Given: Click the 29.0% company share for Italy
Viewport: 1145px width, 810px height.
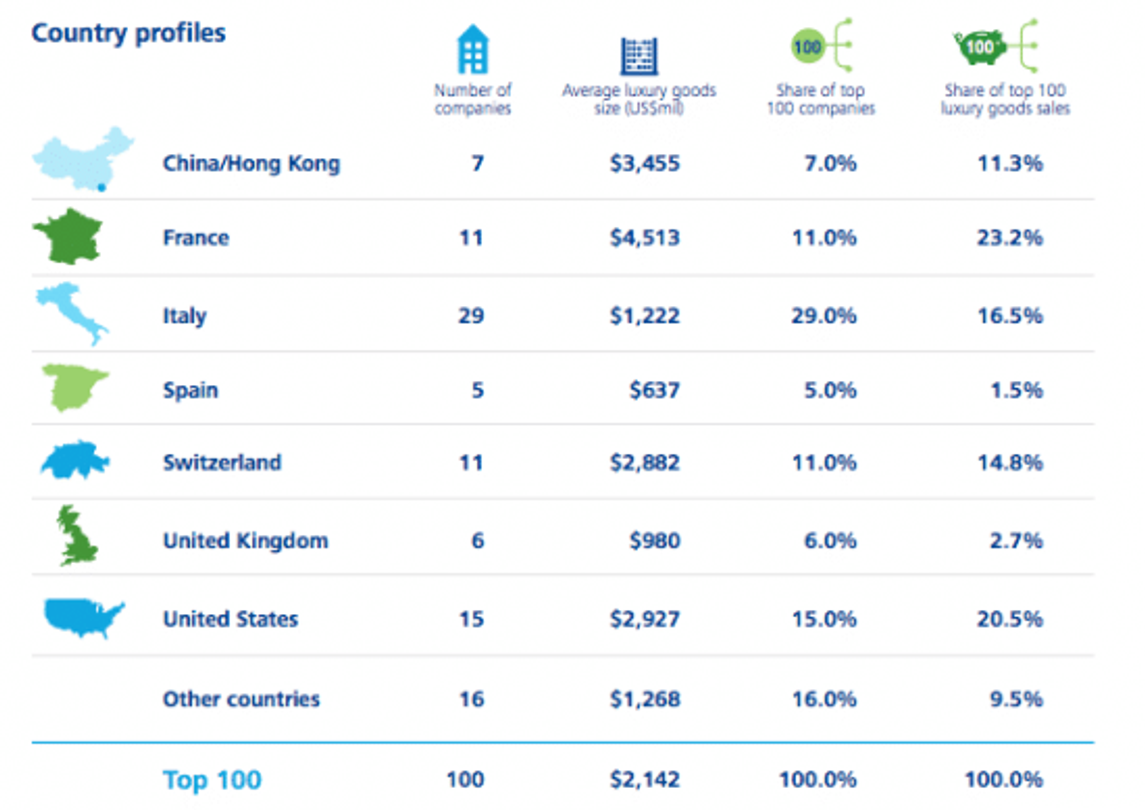Looking at the screenshot, I should (x=824, y=316).
